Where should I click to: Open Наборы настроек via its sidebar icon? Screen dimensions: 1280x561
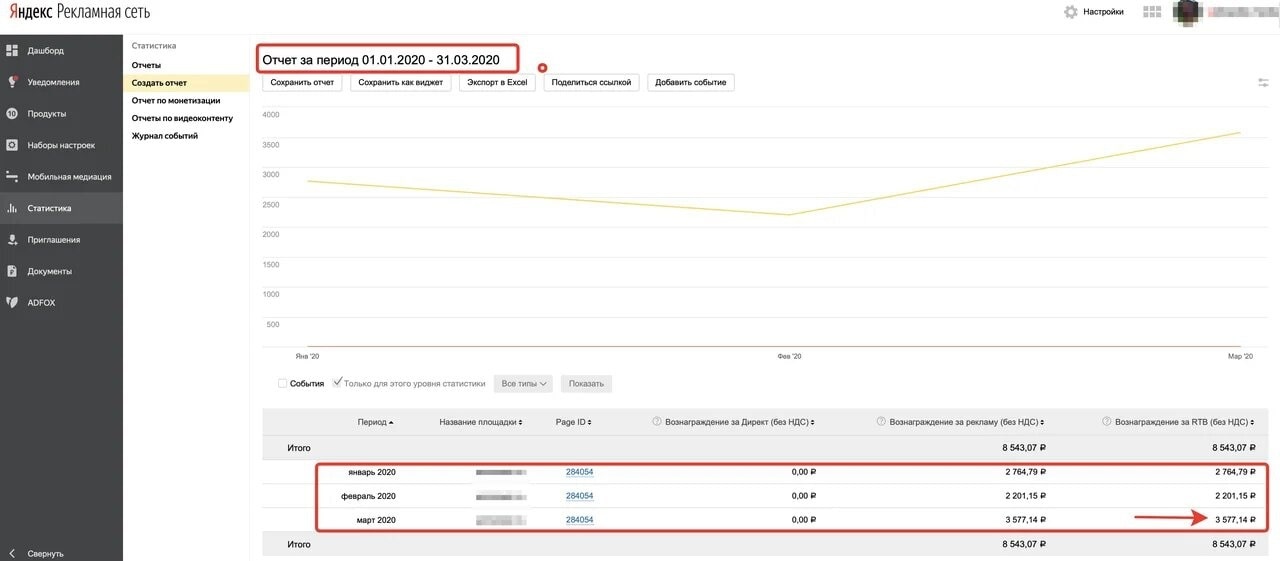coord(12,145)
